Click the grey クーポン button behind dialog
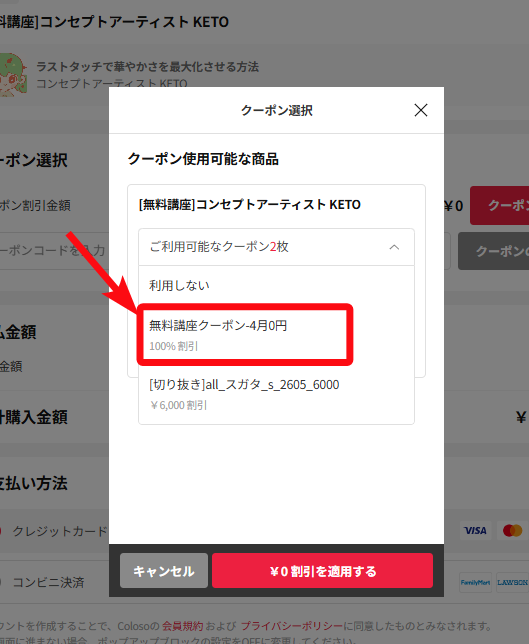The height and width of the screenshot is (644, 529). point(493,251)
